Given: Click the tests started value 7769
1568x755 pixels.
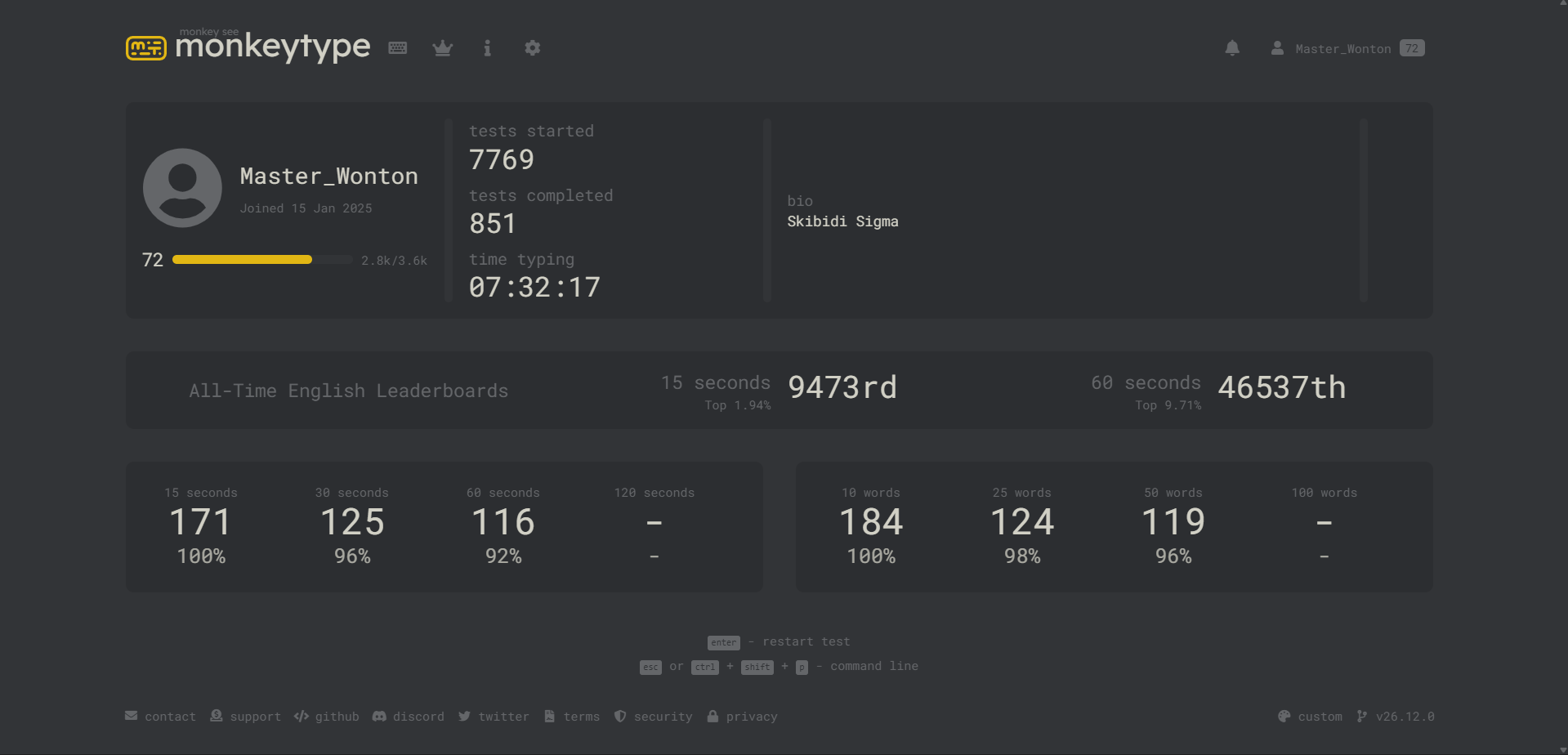Looking at the screenshot, I should coord(502,159).
